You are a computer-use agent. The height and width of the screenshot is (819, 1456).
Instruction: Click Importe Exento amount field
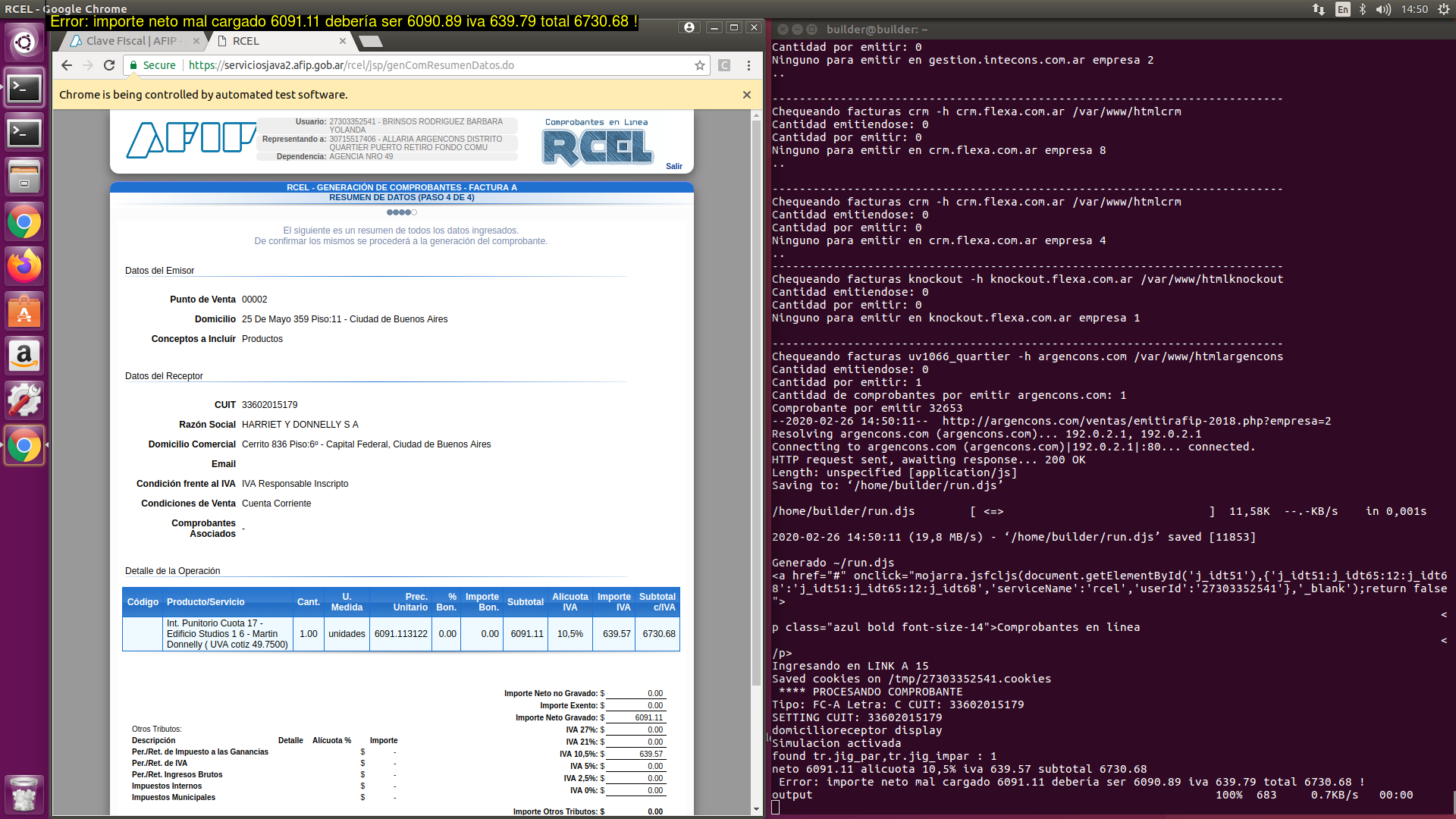pyautogui.click(x=635, y=705)
